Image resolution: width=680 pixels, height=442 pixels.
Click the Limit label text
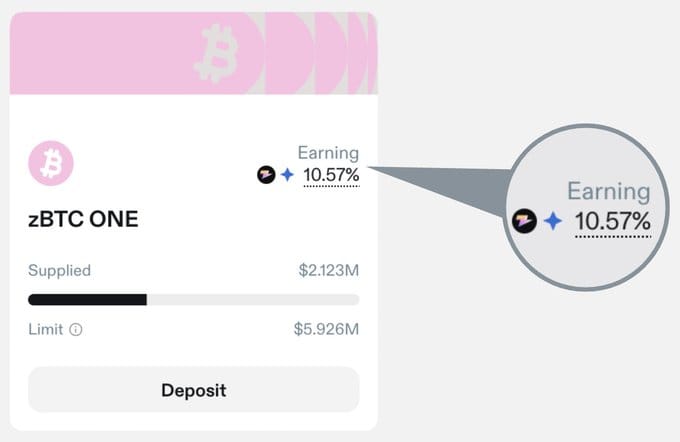(x=46, y=329)
